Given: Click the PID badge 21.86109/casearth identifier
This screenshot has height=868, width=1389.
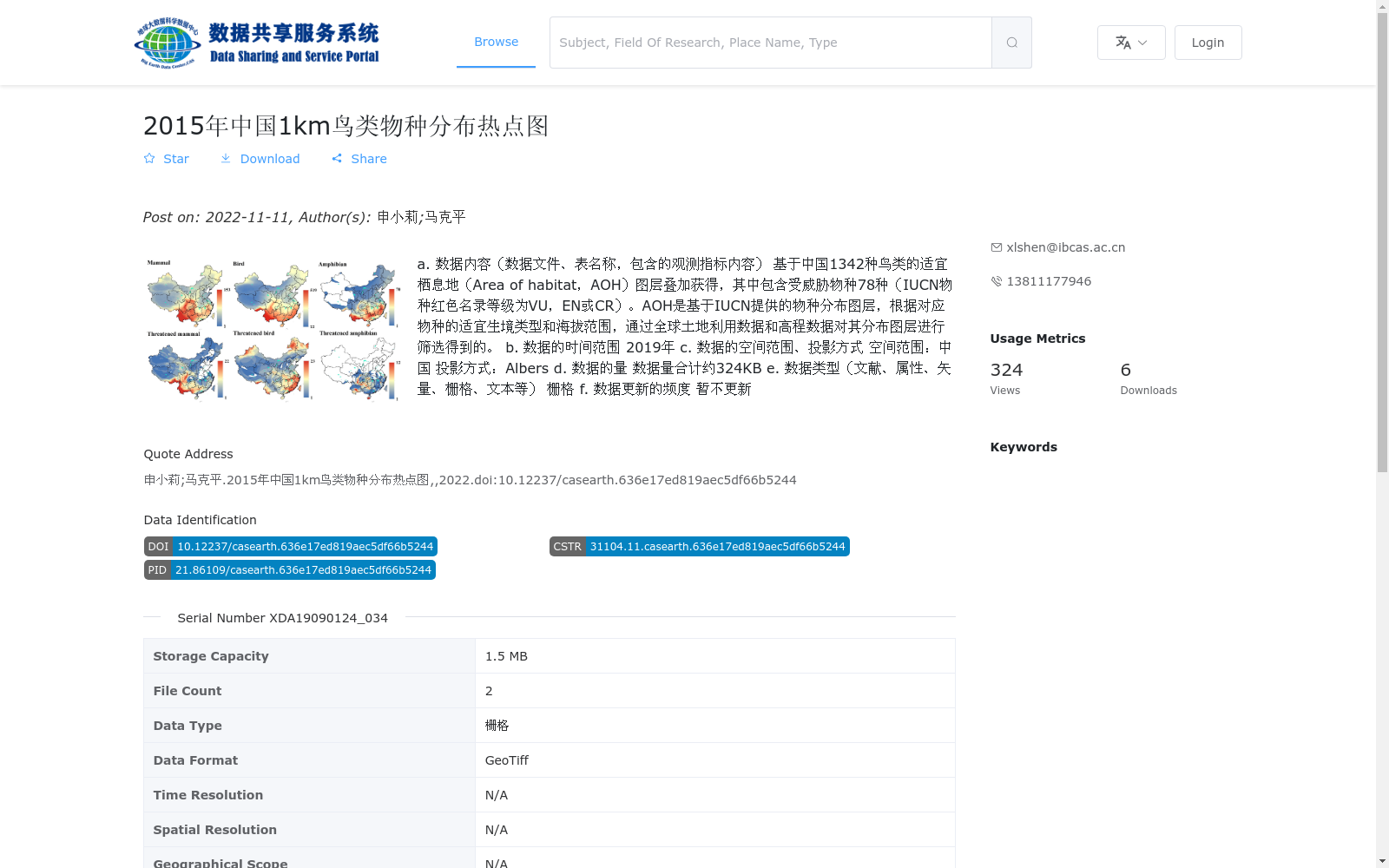Looking at the screenshot, I should click(290, 570).
